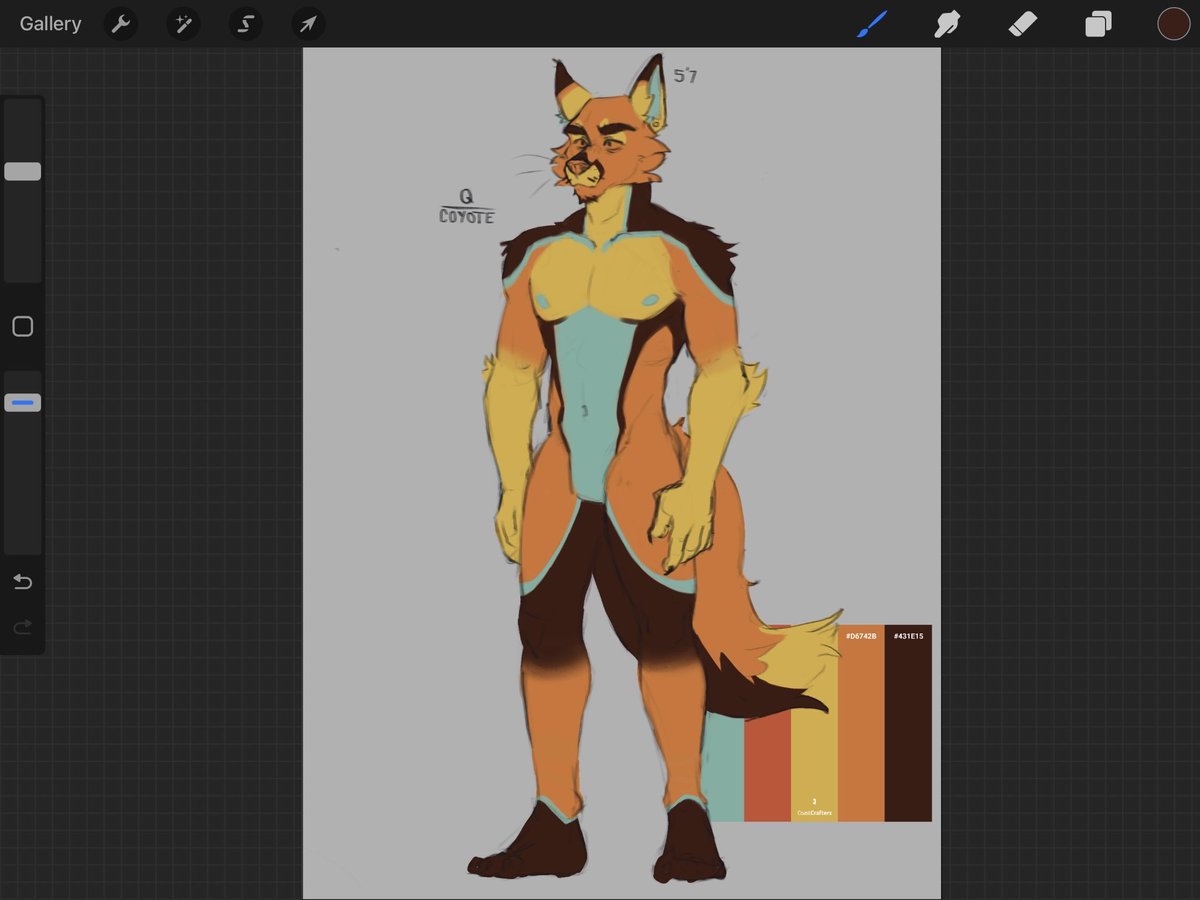Screen dimensions: 1200x900
Task: Open the Layers panel
Action: click(1097, 23)
